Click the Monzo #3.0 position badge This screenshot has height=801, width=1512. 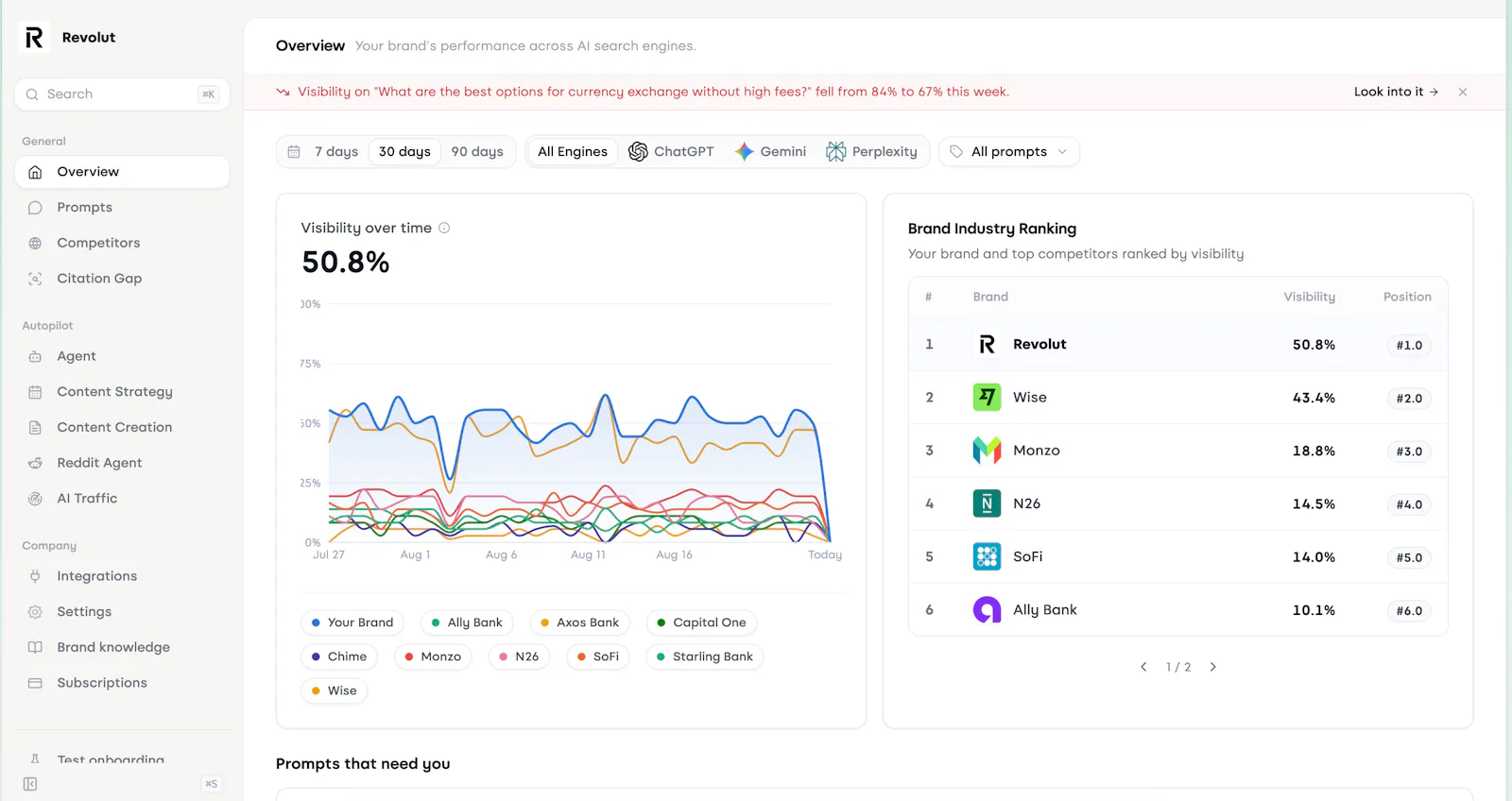[x=1409, y=452]
